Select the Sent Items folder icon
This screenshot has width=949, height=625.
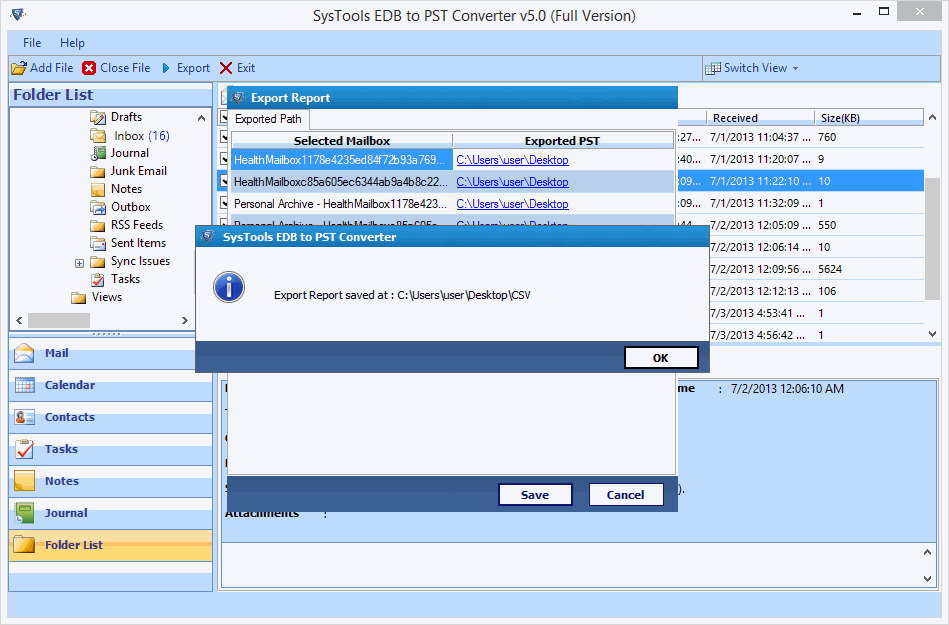97,243
